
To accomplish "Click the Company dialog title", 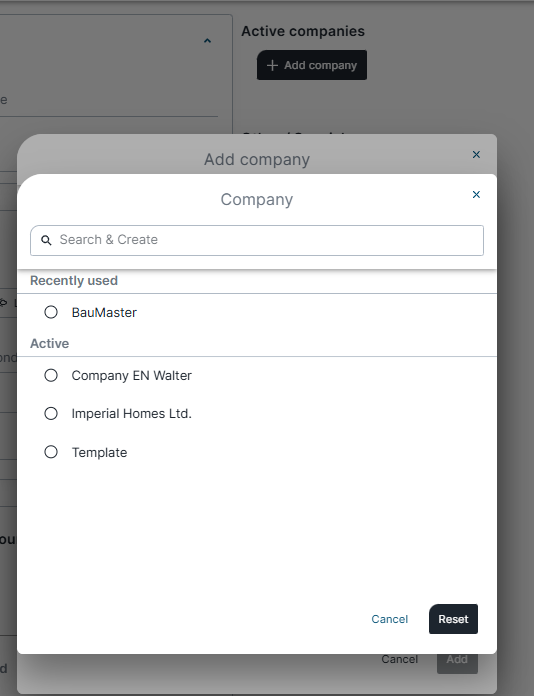I will pos(257,199).
